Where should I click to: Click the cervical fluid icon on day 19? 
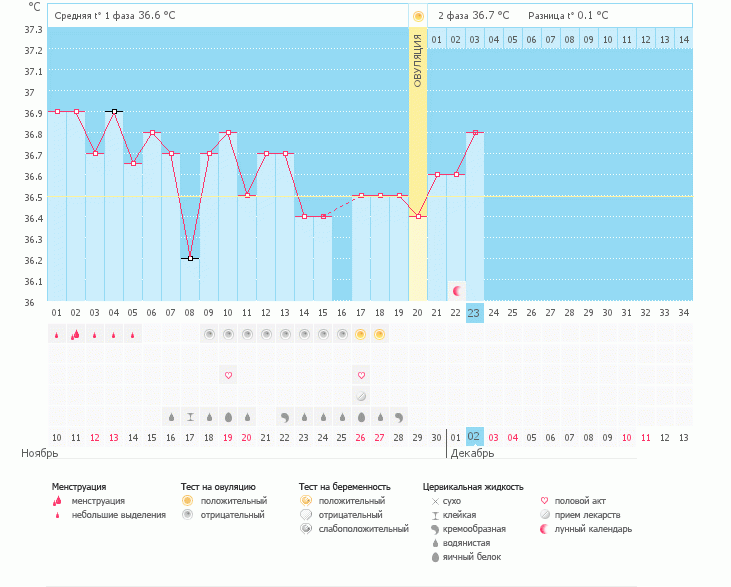coord(399,416)
